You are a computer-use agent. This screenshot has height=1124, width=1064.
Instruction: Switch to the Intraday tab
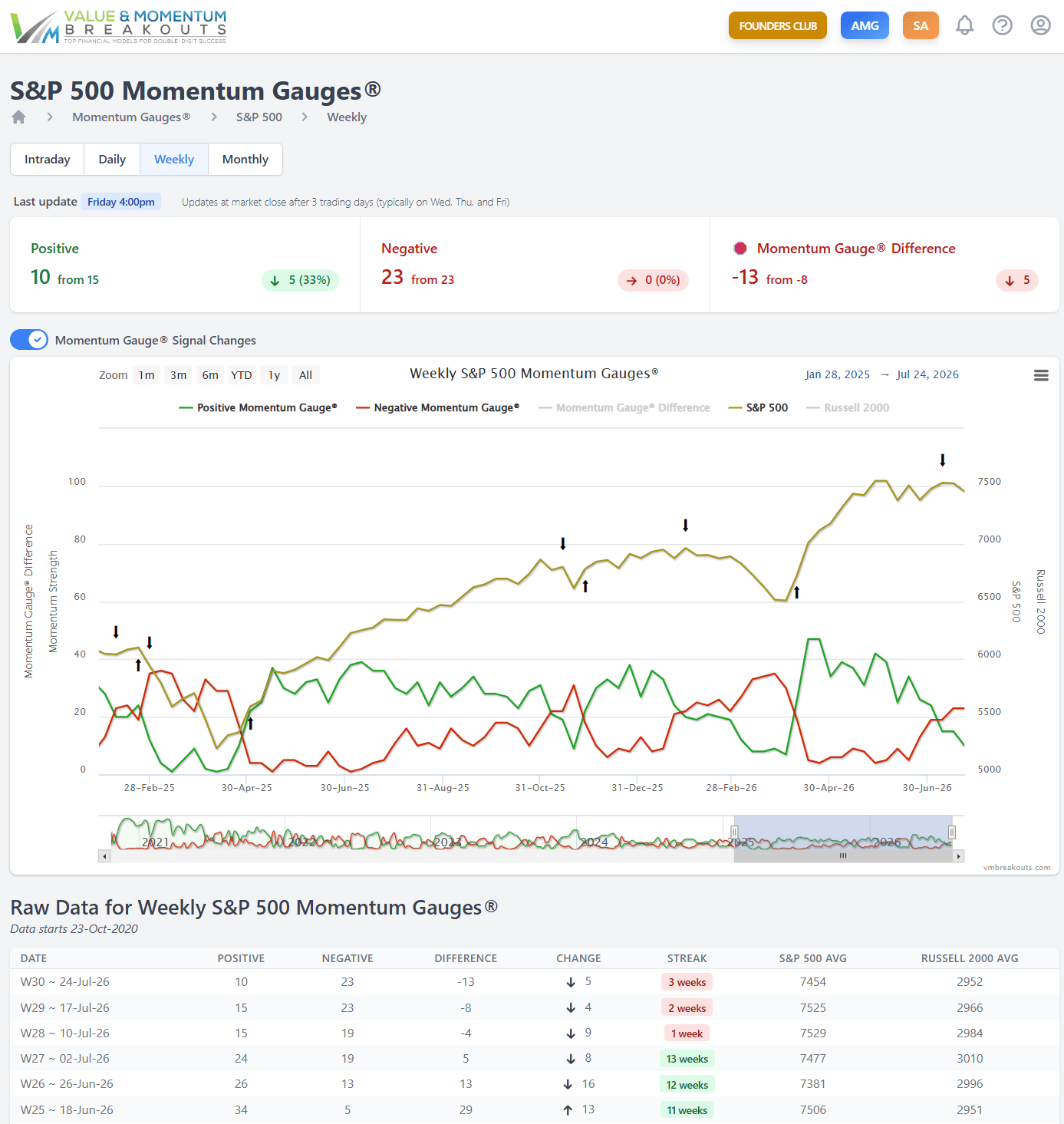click(48, 160)
